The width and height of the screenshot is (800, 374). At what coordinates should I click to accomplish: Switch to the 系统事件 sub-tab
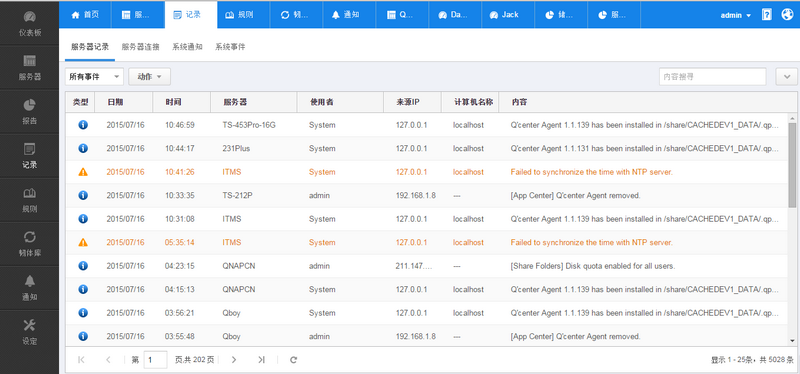pyautogui.click(x=230, y=47)
